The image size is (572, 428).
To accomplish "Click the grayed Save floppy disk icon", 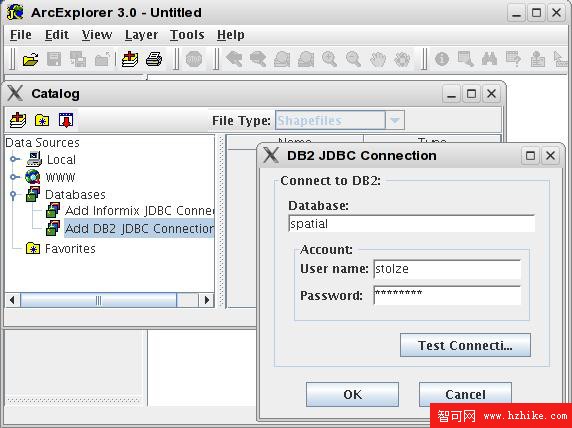I will coord(54,59).
